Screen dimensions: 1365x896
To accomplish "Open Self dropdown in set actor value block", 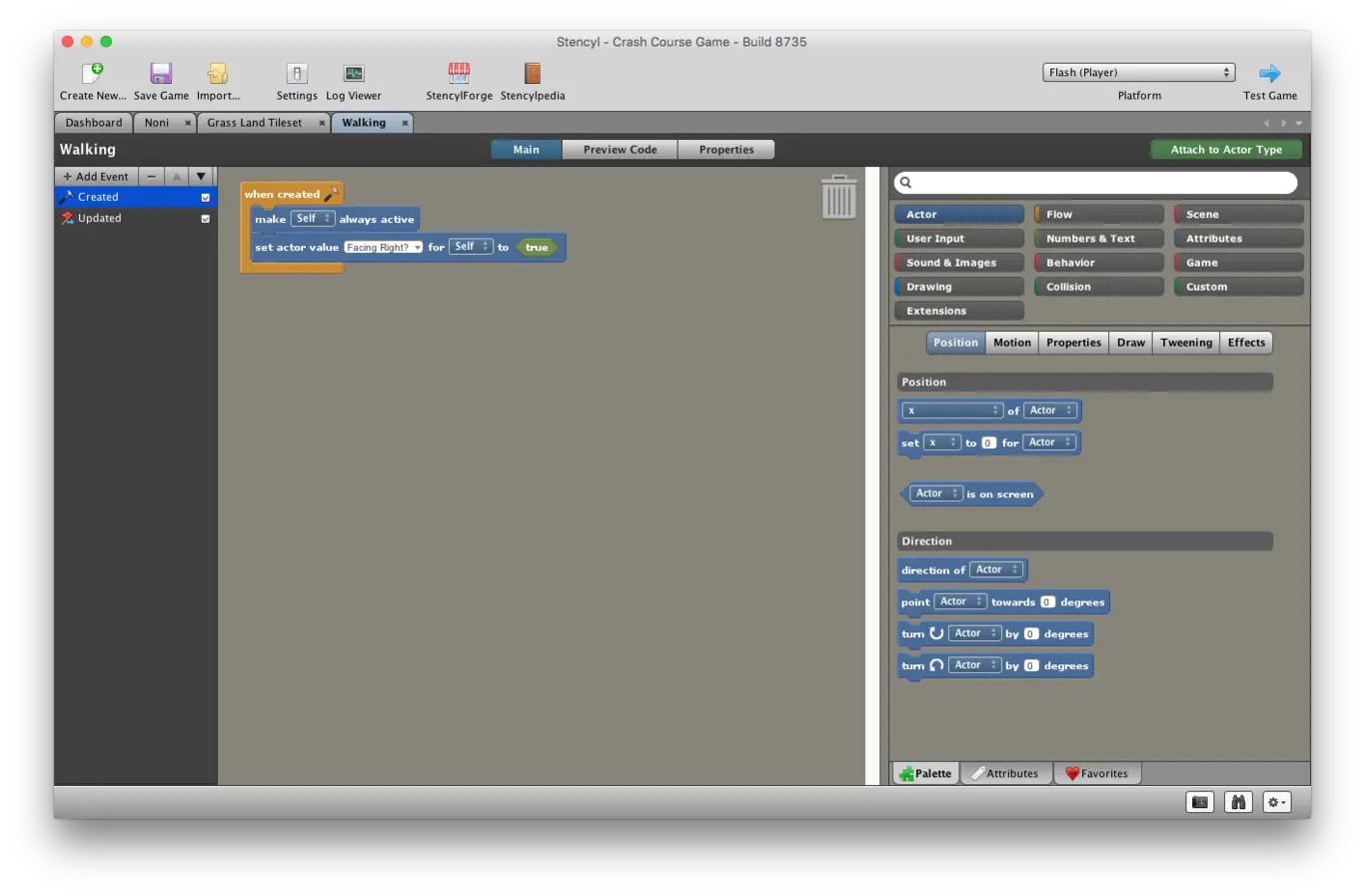I will 471,247.
